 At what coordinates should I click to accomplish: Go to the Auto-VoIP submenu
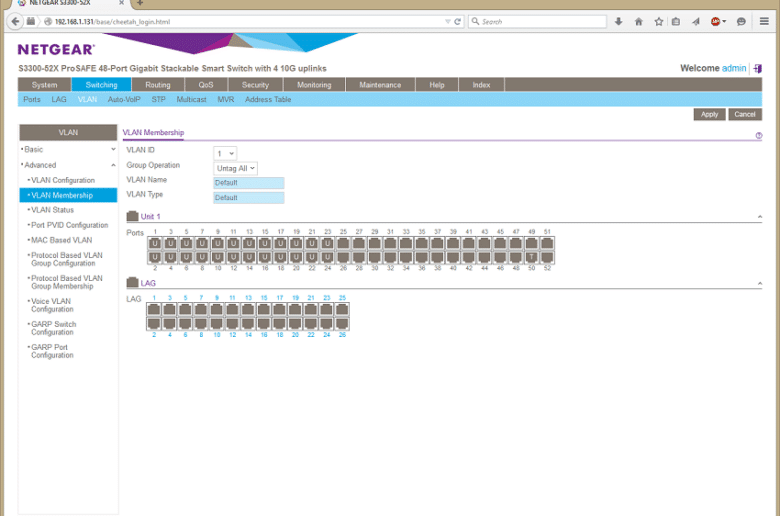click(124, 100)
